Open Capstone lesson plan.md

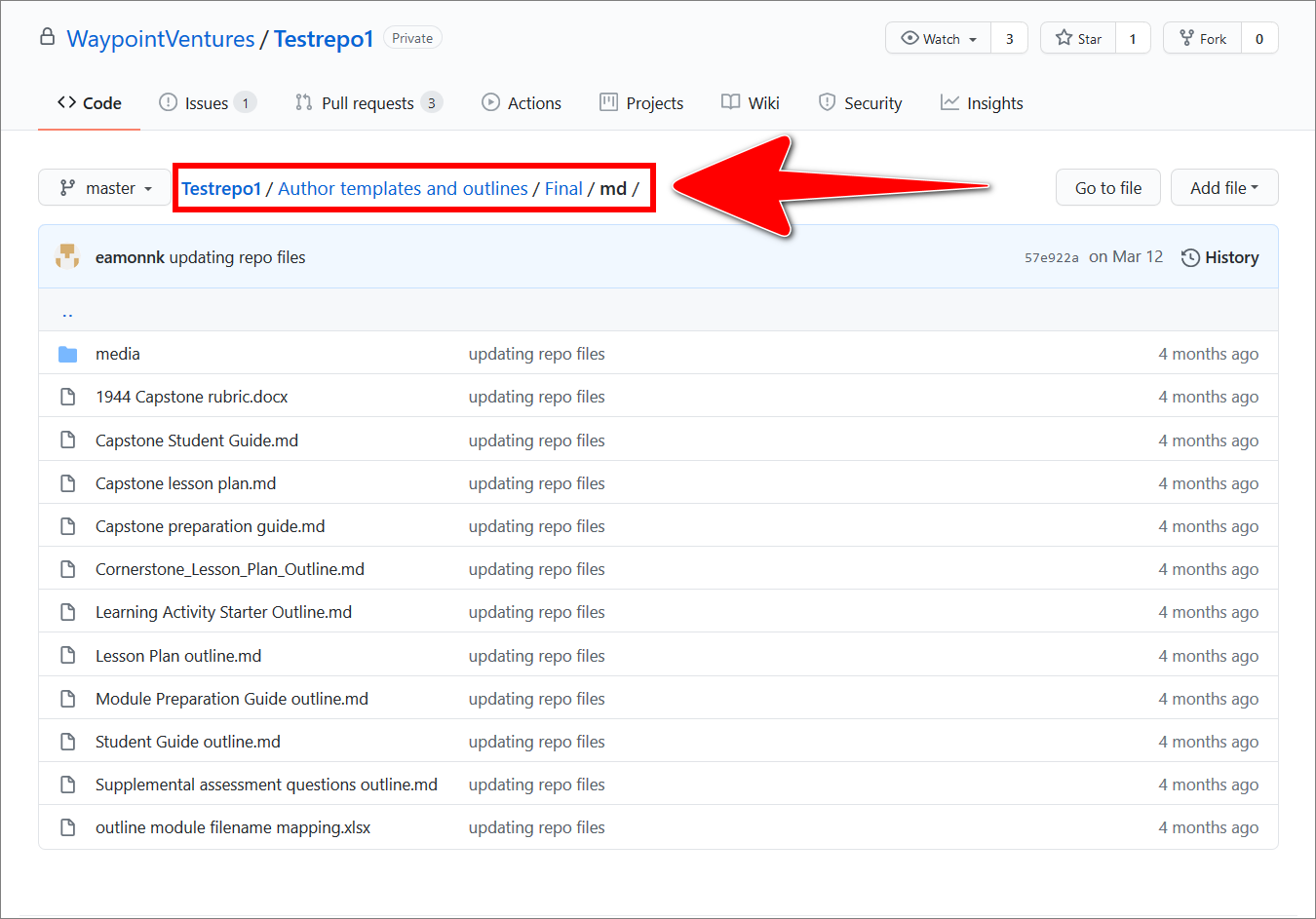click(x=186, y=483)
